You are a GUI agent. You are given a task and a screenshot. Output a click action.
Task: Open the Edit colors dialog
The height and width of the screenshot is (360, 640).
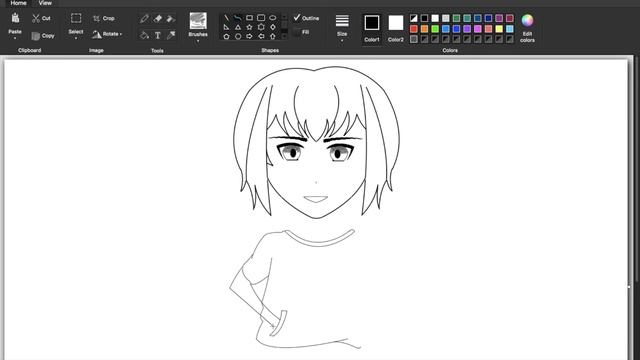coord(527,28)
